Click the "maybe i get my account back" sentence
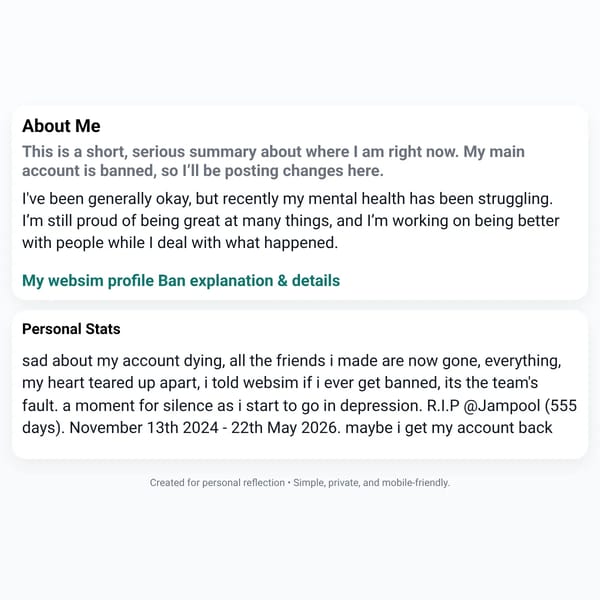The width and height of the screenshot is (600, 600). (449, 428)
